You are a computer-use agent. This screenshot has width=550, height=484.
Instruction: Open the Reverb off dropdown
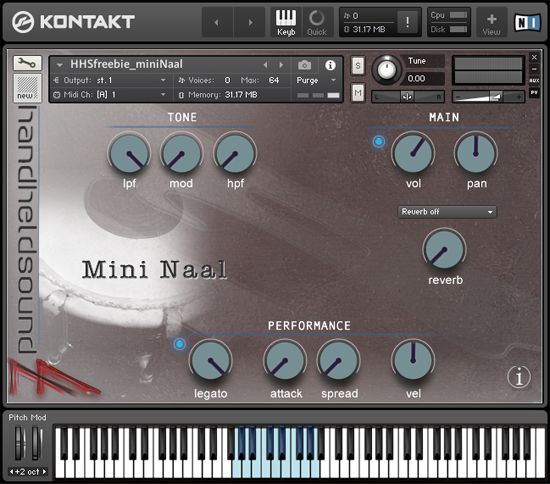click(x=447, y=212)
